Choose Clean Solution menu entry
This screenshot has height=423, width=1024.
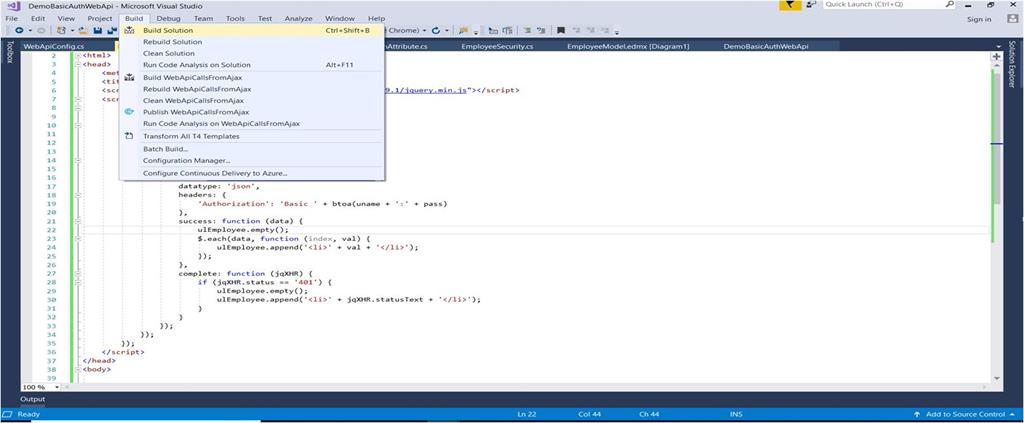(x=251, y=54)
